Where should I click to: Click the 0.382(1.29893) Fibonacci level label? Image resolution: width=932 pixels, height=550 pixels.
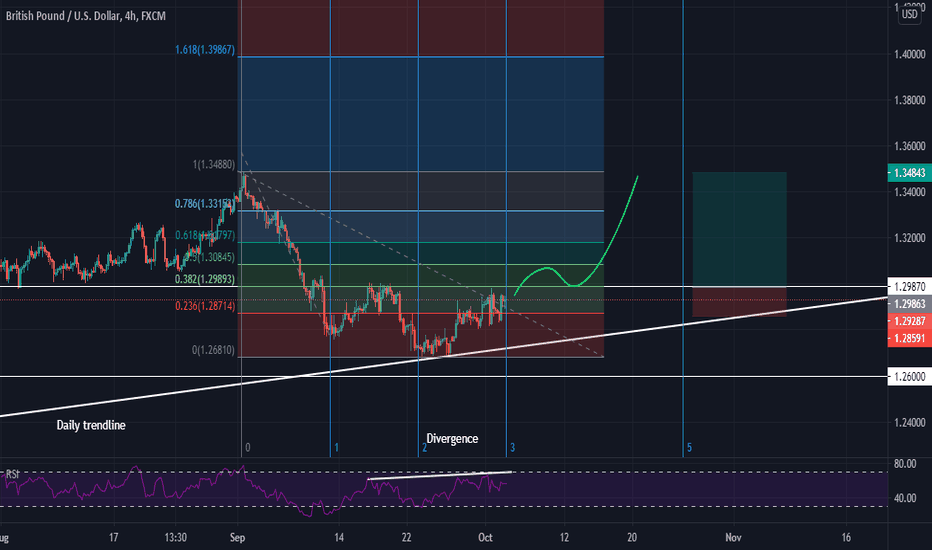(204, 279)
